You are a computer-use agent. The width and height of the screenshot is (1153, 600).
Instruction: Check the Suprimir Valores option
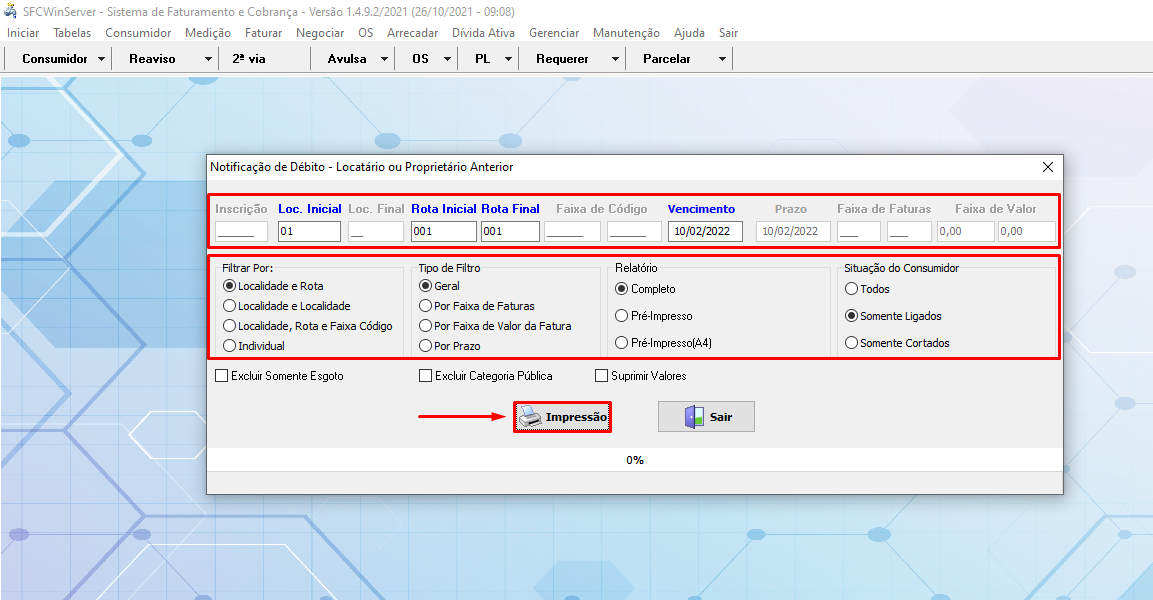pyautogui.click(x=601, y=376)
